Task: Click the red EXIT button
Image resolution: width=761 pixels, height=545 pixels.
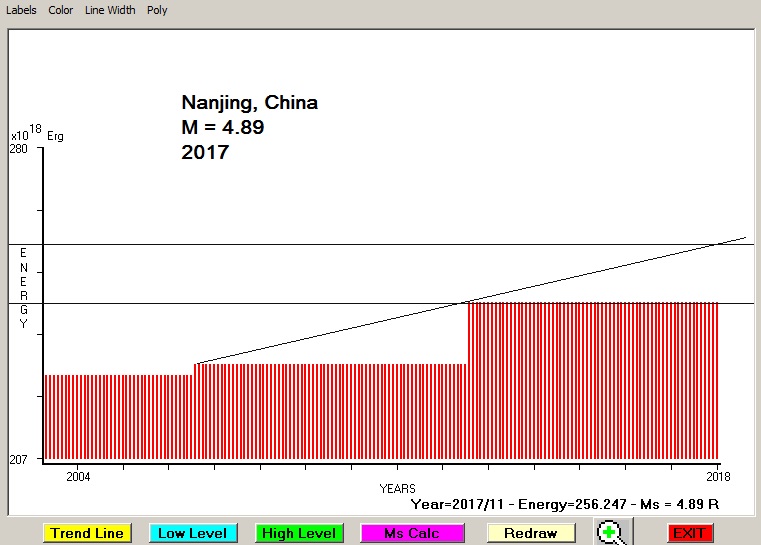Action: pyautogui.click(x=689, y=533)
